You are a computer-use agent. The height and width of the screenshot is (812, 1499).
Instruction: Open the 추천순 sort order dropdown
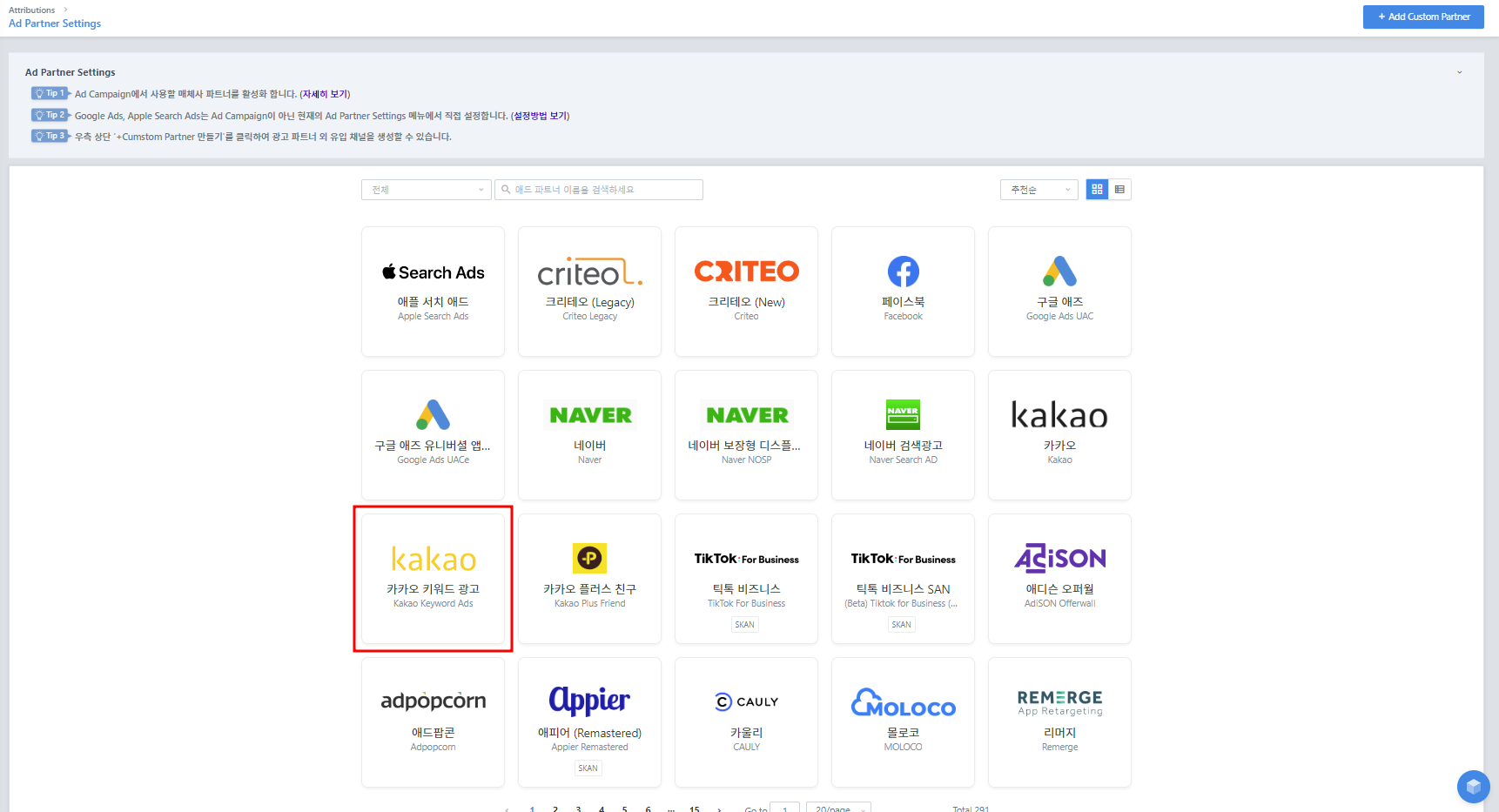click(x=1039, y=190)
